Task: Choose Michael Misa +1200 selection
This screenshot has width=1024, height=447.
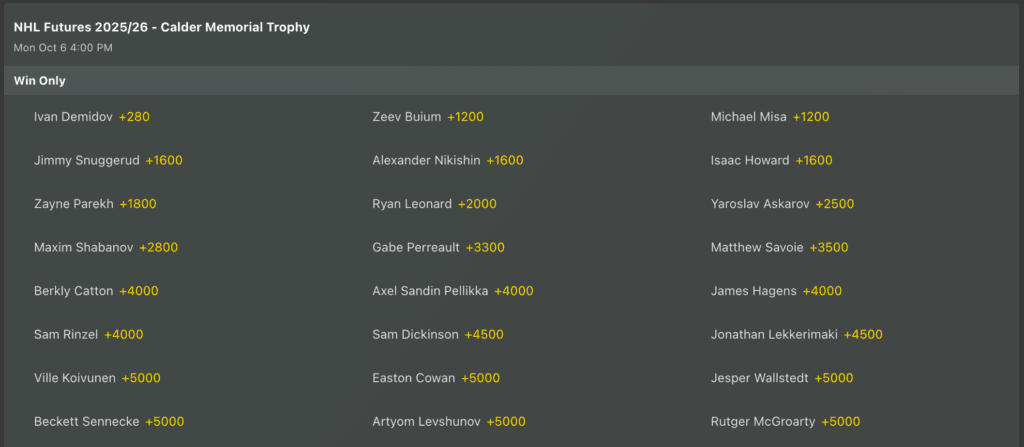Action: coord(811,117)
